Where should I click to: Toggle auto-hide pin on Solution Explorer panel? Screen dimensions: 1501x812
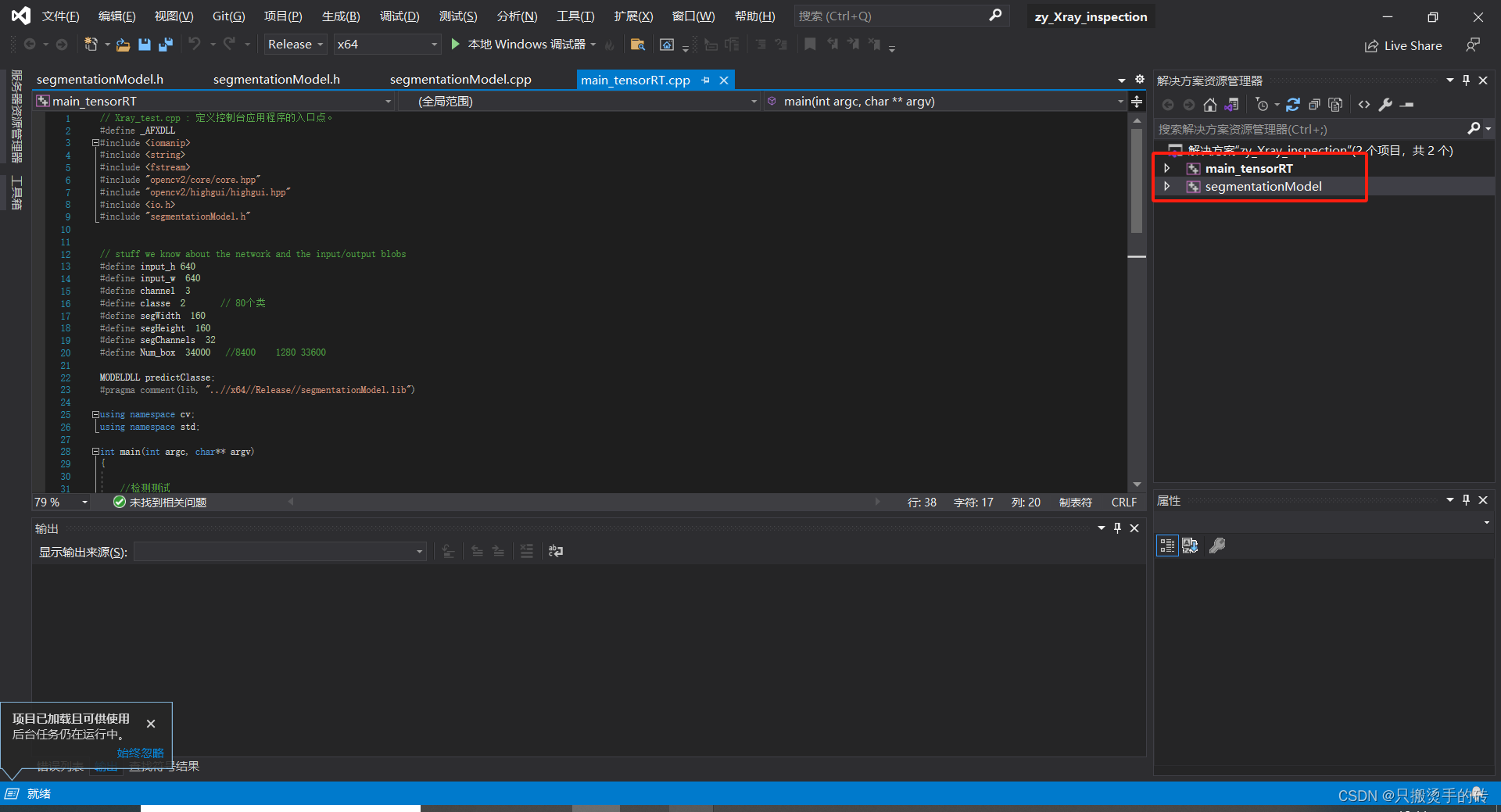coord(1466,80)
